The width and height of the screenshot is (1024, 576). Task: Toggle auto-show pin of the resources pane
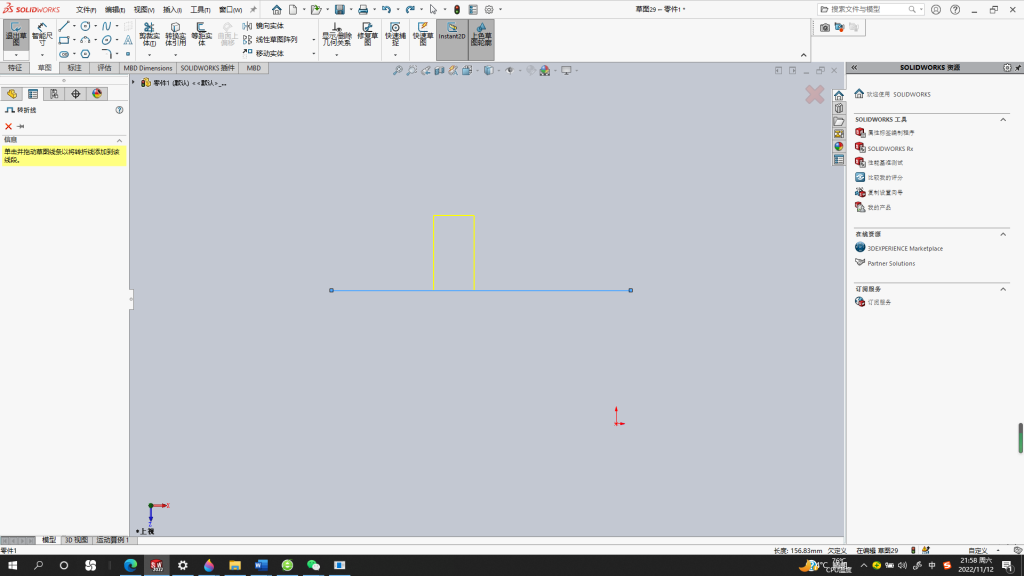1018,68
